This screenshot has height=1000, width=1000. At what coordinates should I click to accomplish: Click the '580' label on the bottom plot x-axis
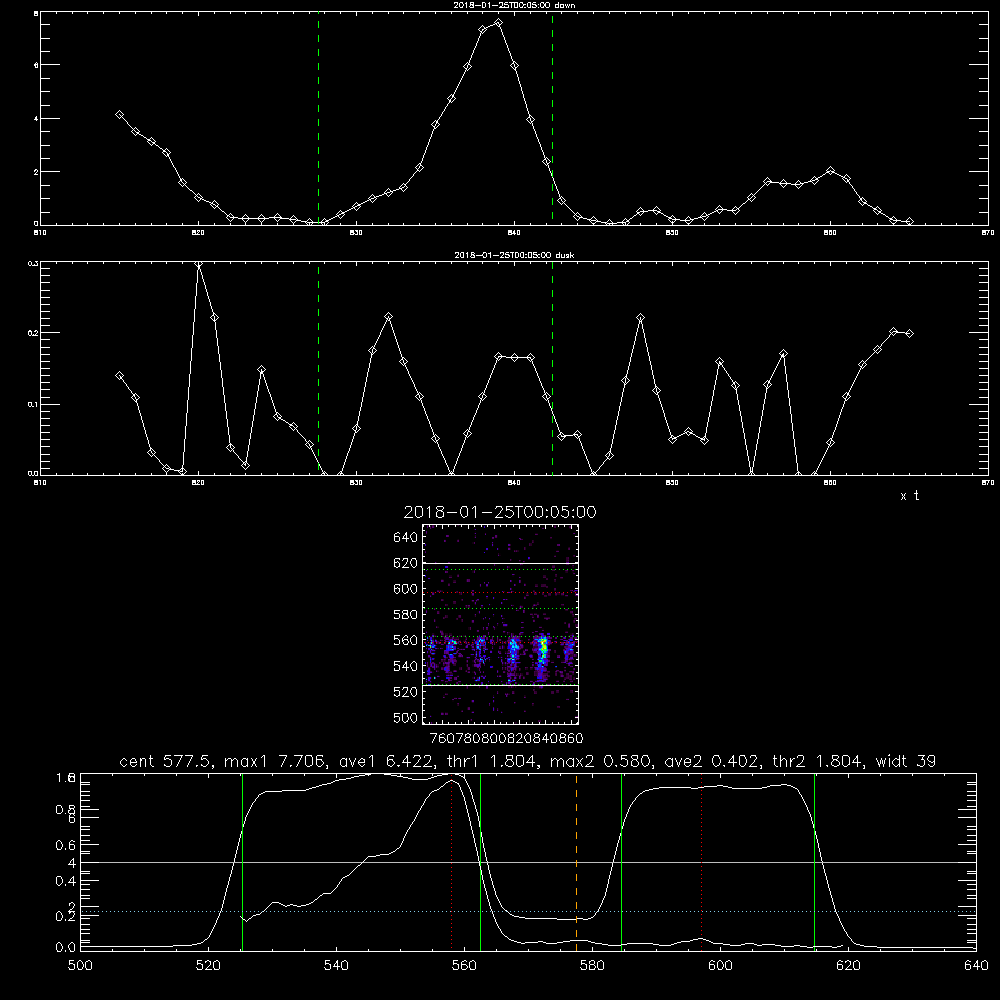tap(592, 966)
